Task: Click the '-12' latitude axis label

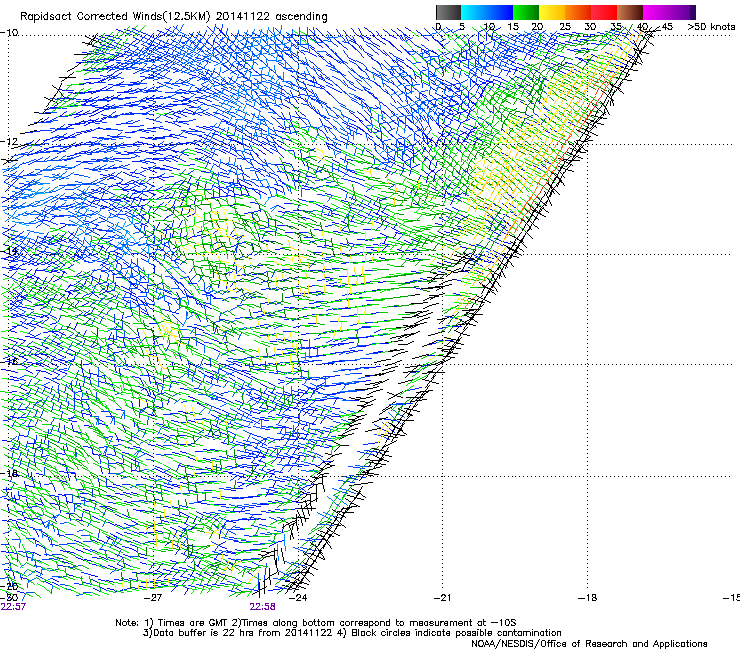Action: 9,142
